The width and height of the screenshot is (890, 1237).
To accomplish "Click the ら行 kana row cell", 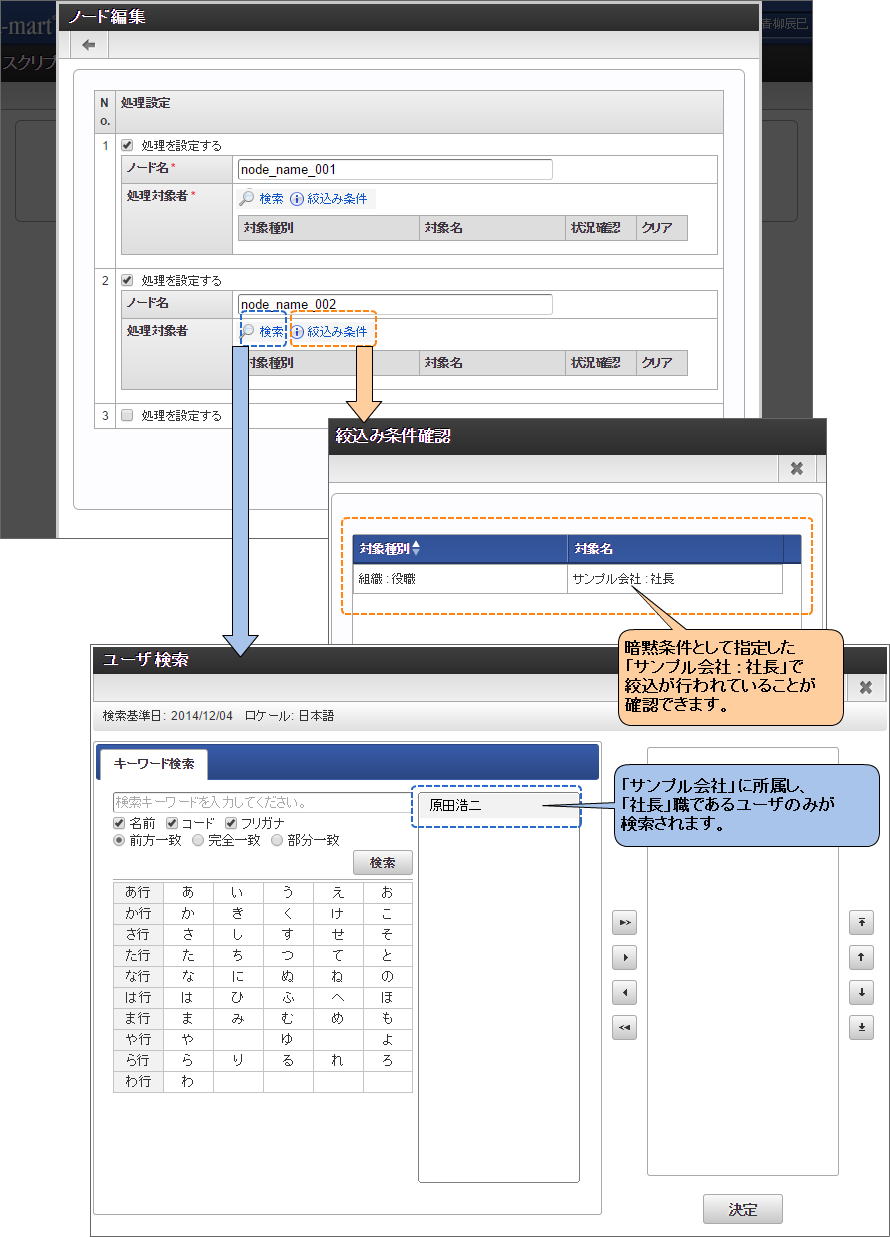I will click(x=138, y=1060).
